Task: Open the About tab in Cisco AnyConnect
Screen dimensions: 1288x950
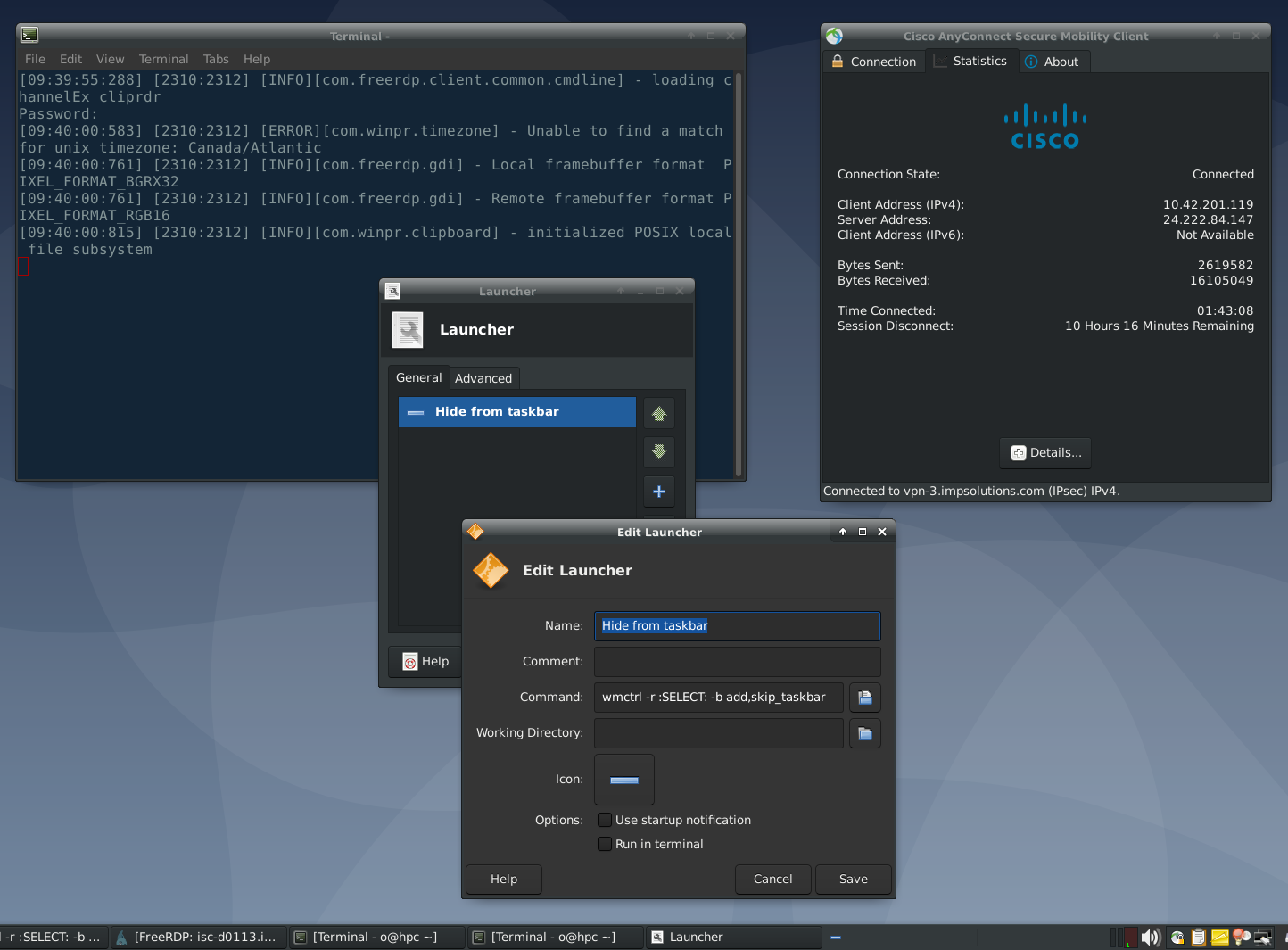Action: click(1054, 61)
